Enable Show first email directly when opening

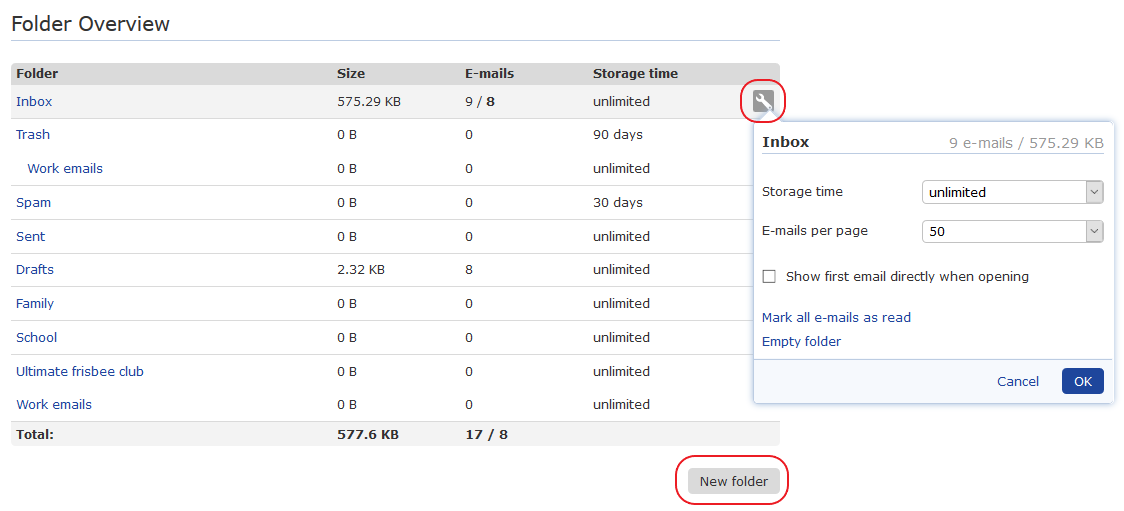tap(769, 277)
